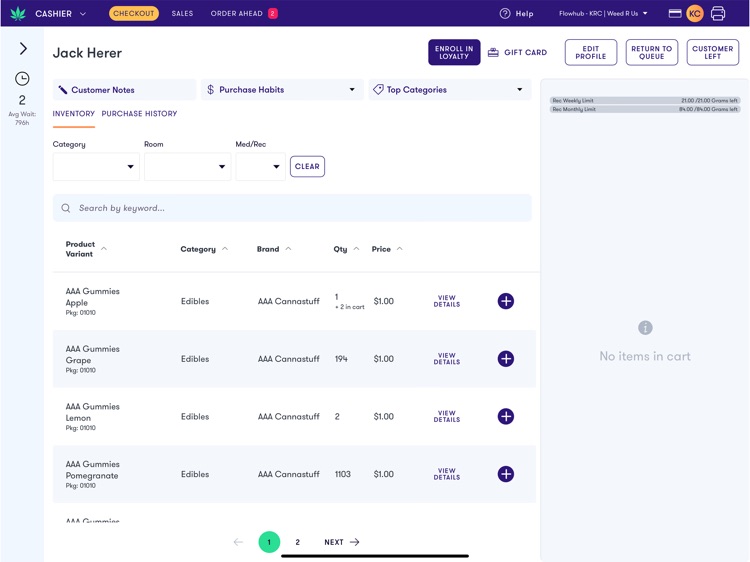View details for AAA Gummies Lemon

click(447, 416)
